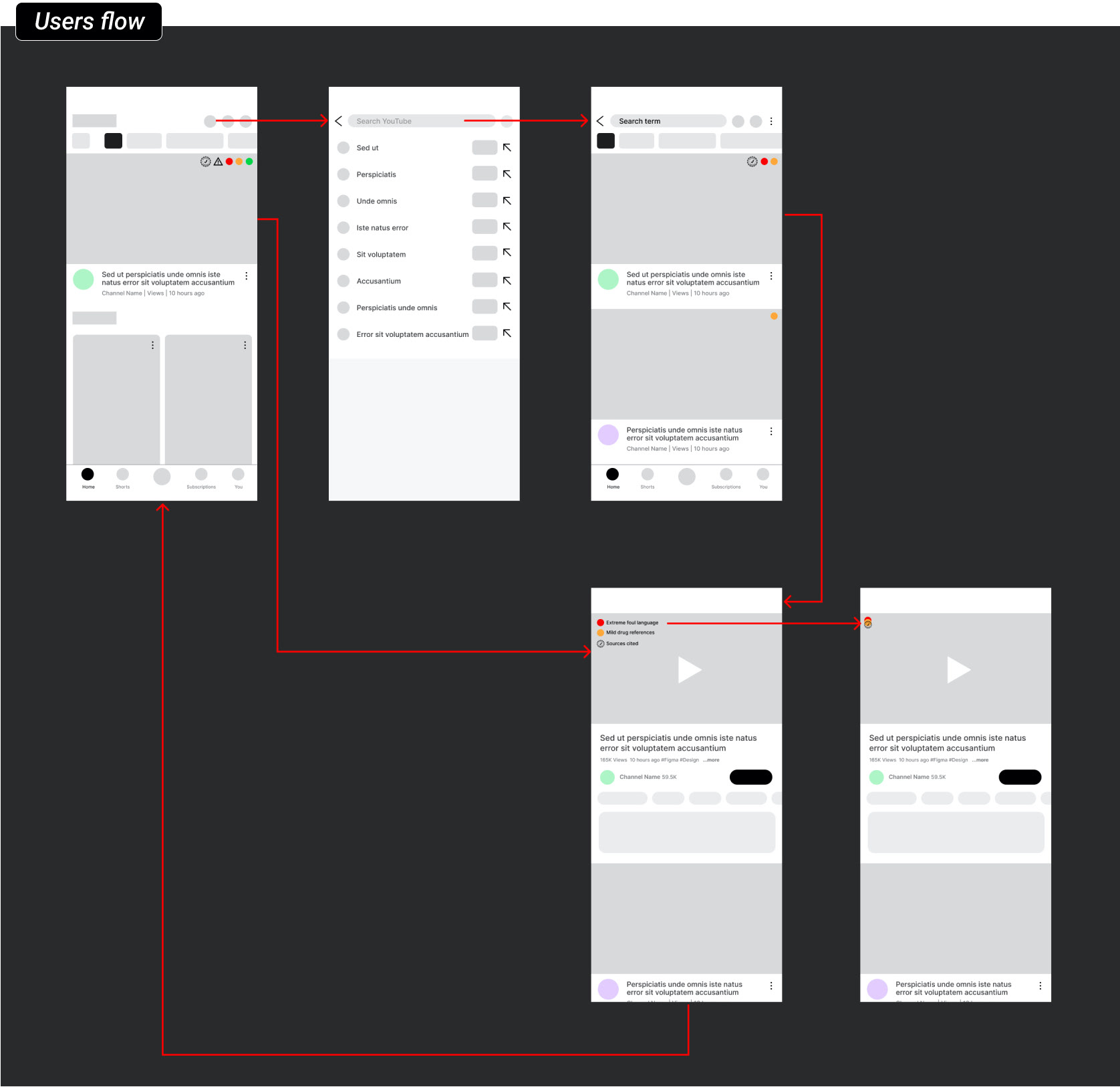Image resolution: width=1120 pixels, height=1087 pixels.
Task: Open kebab menu for home screen video
Action: [x=247, y=276]
